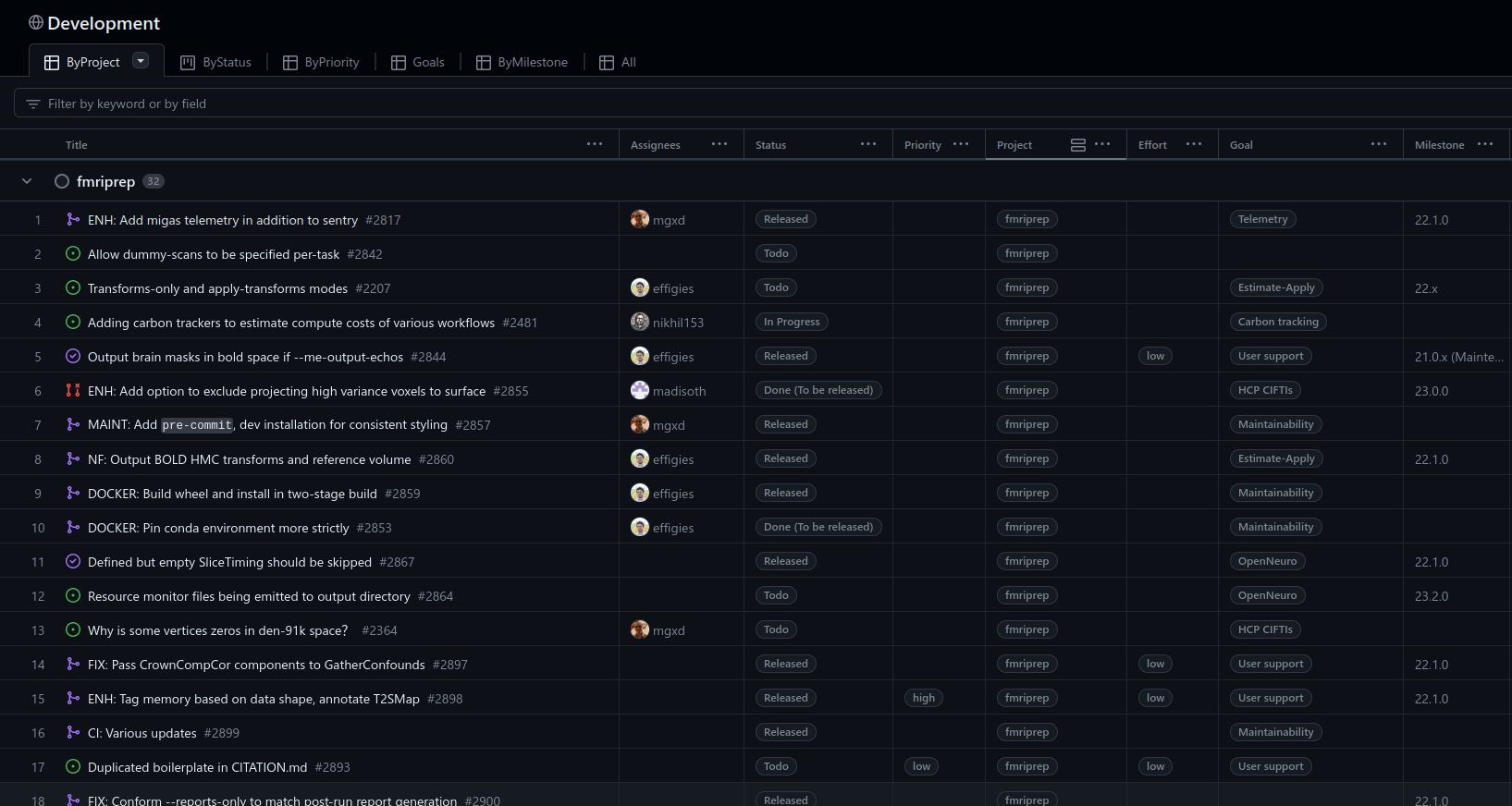This screenshot has width=1512, height=806.
Task: Click merged PR icon for NF: Output BOLD HMC
Action: coord(73,458)
